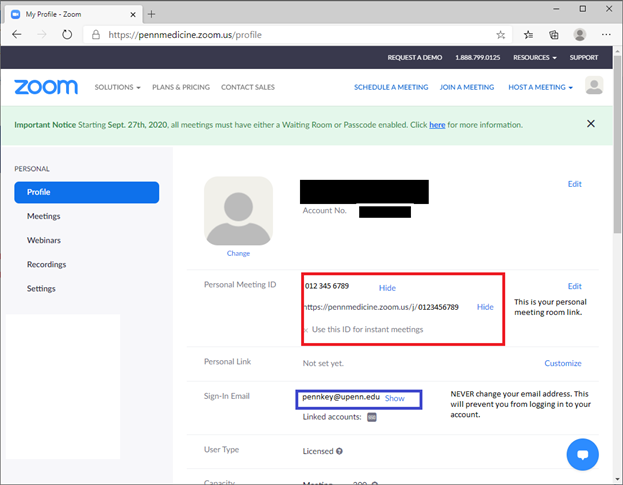Open the browser profile avatar icon
The height and width of the screenshot is (485, 623).
pyautogui.click(x=580, y=35)
